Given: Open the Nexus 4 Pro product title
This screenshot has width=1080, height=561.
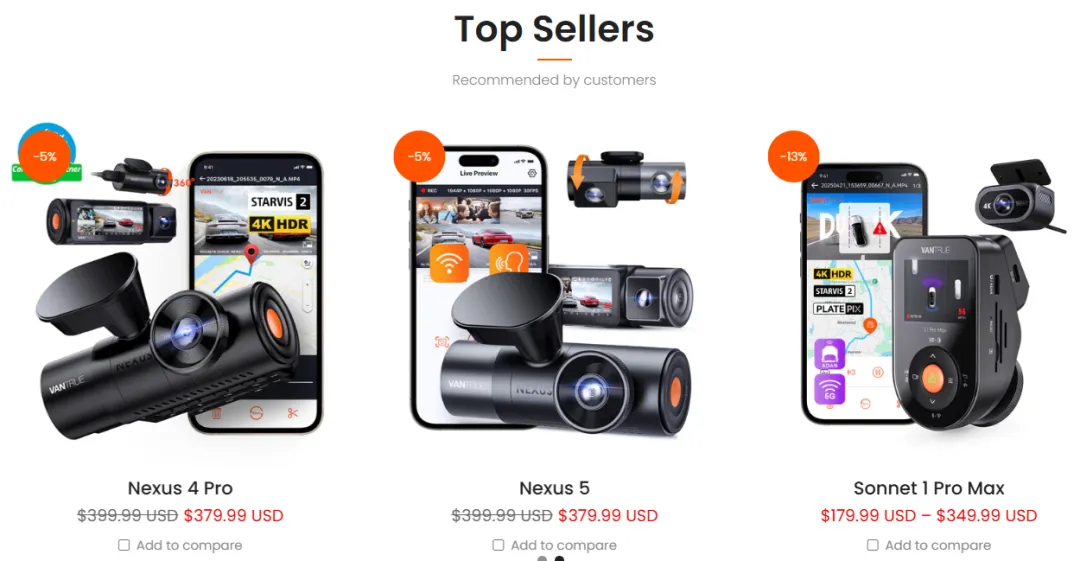Looking at the screenshot, I should click(180, 488).
